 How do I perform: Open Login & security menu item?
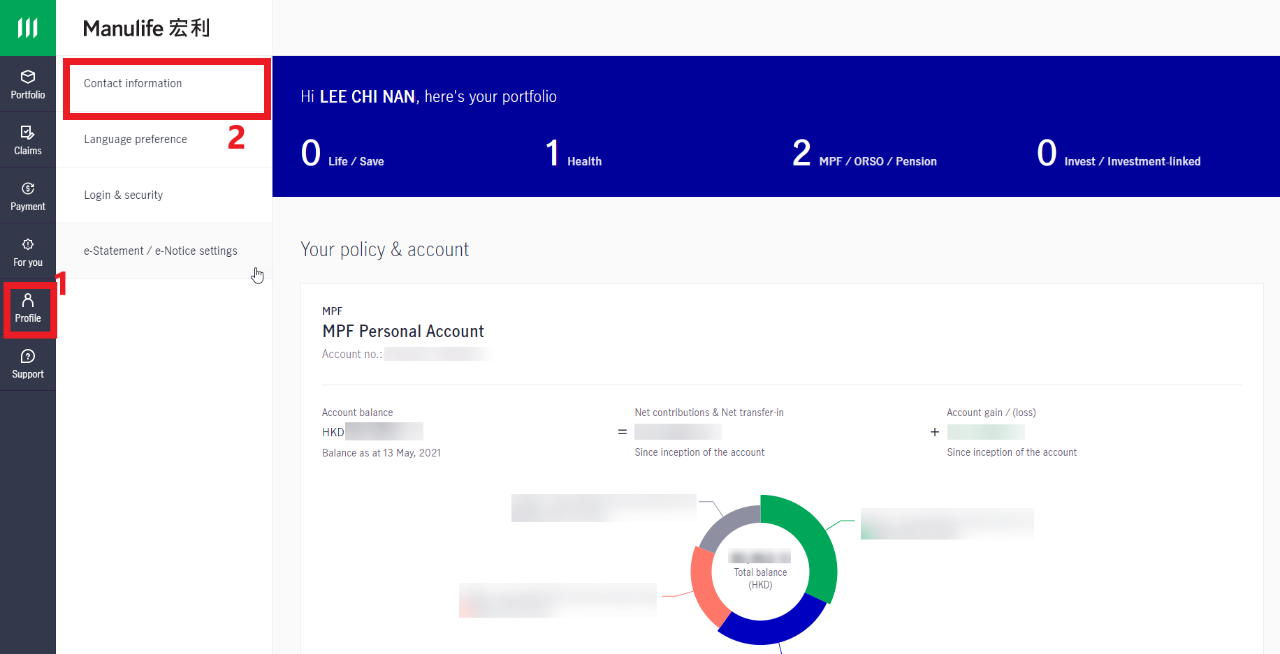tap(164, 196)
